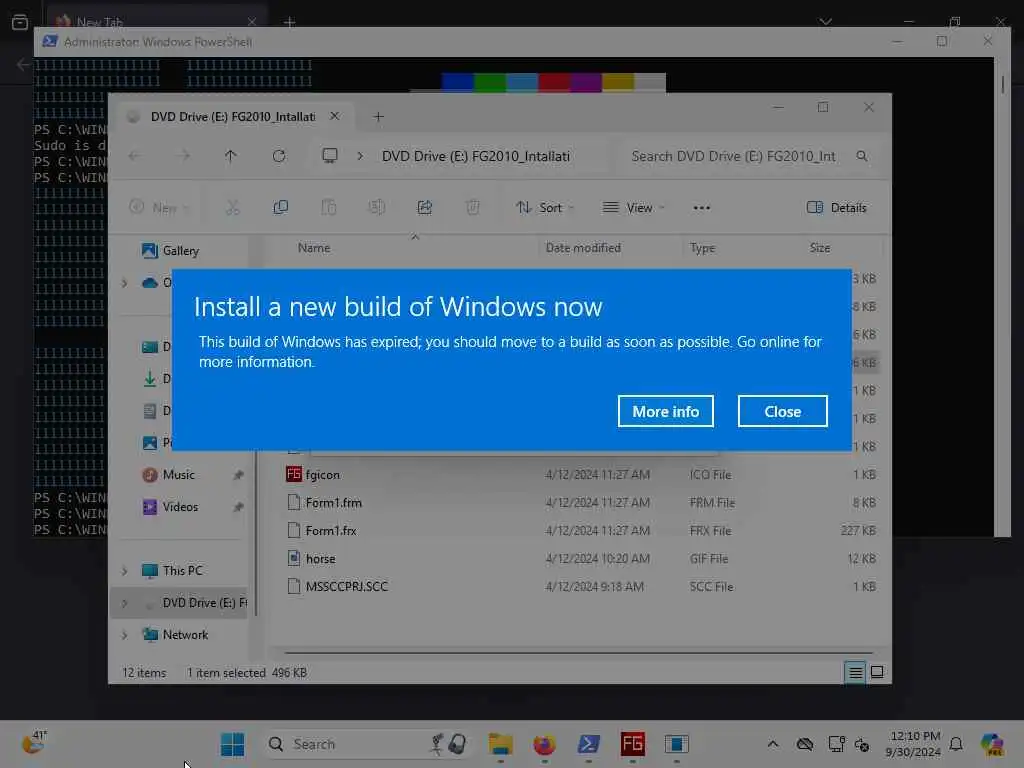Open the Sort dropdown in Explorer
Viewport: 1024px width, 768px height.
[545, 208]
